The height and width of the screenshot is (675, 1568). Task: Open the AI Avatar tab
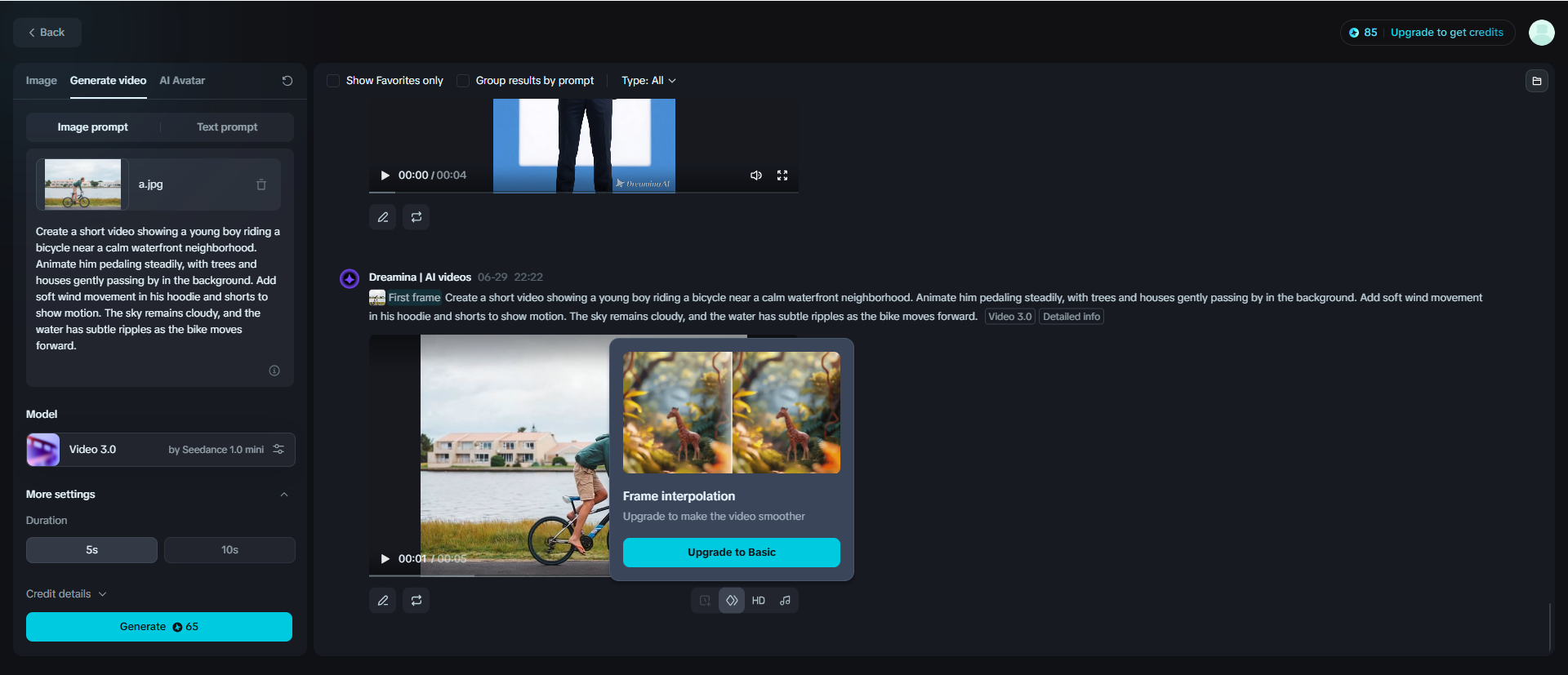[x=182, y=81]
